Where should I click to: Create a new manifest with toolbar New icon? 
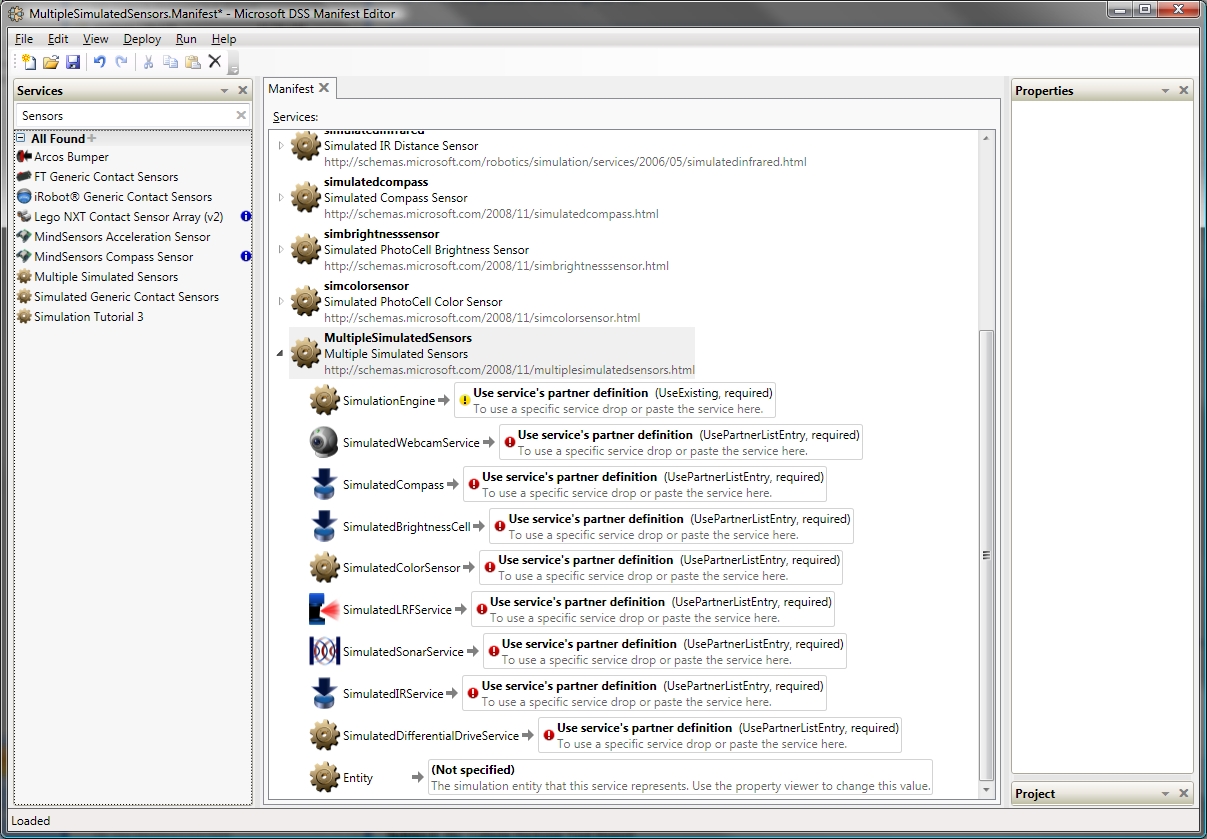[28, 62]
